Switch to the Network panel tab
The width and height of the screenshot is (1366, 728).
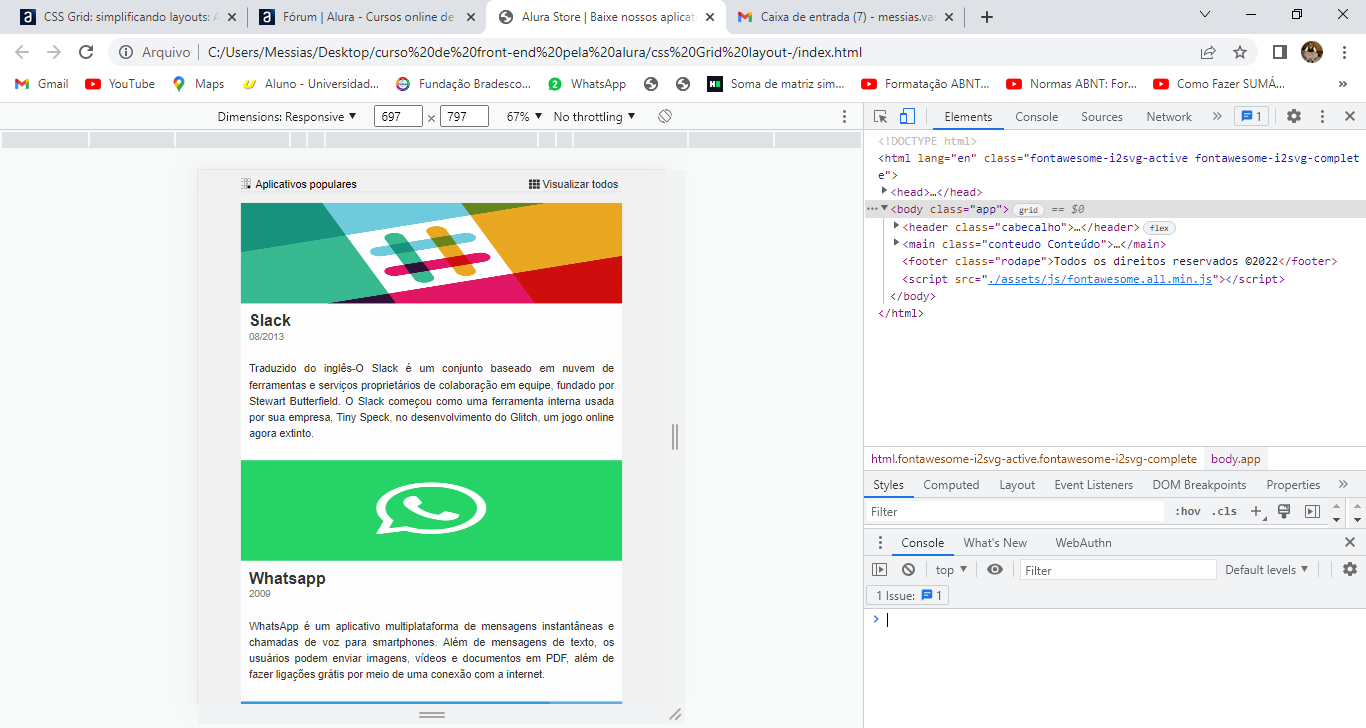(1169, 117)
